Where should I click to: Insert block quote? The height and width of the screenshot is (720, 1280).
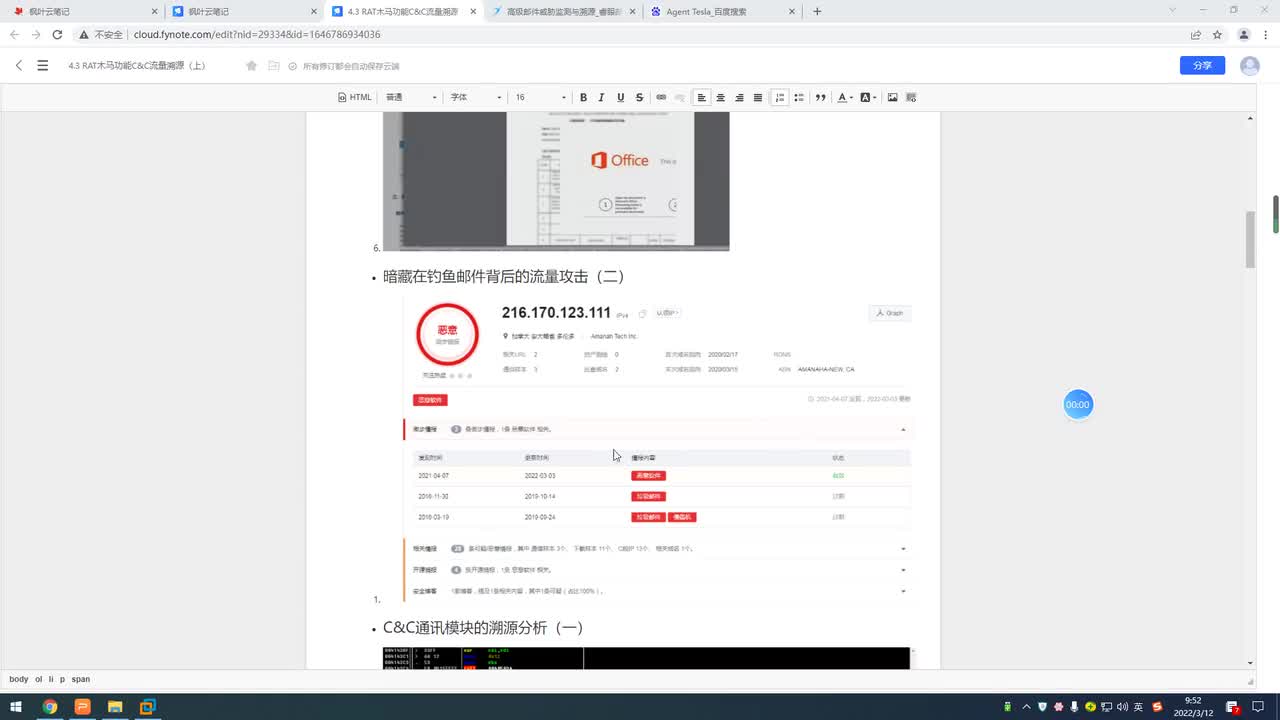pyautogui.click(x=820, y=97)
